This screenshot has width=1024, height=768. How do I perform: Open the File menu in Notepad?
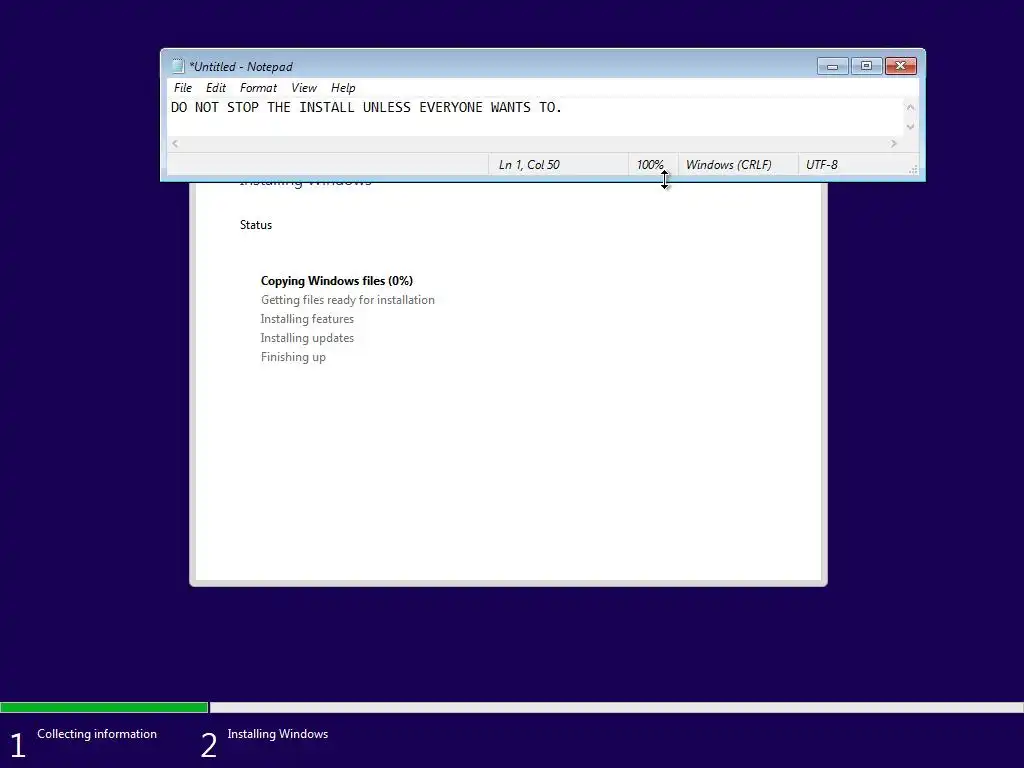point(183,88)
